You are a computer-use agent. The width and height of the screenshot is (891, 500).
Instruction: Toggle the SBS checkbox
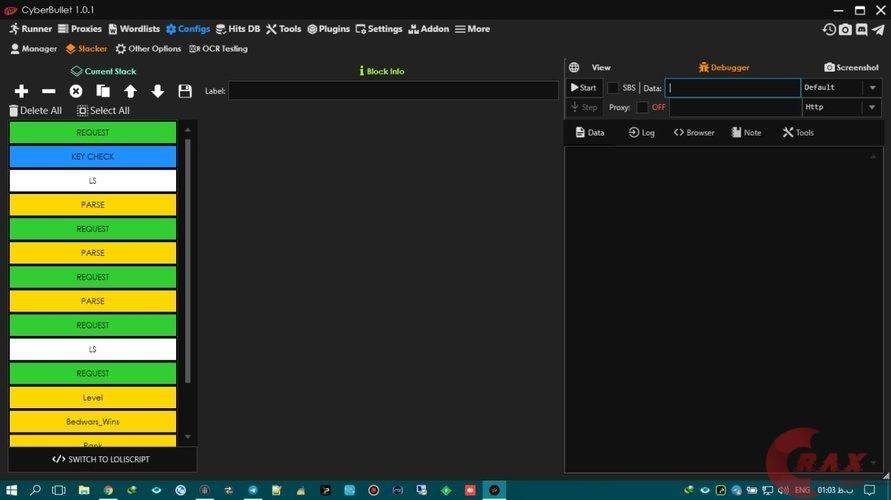pos(613,88)
